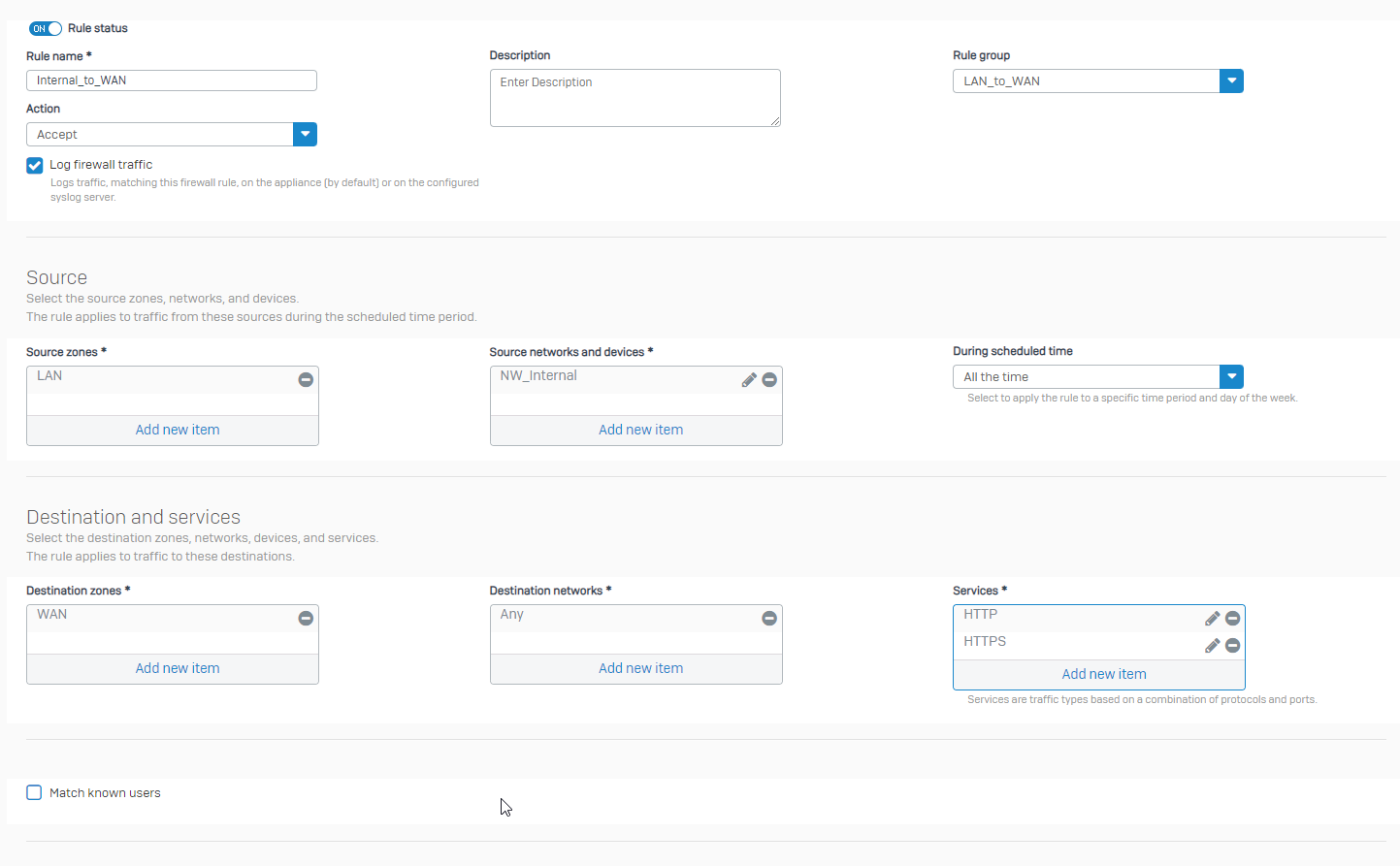Edit the NW_Internal source network
The width and height of the screenshot is (1400, 866).
[x=748, y=380]
